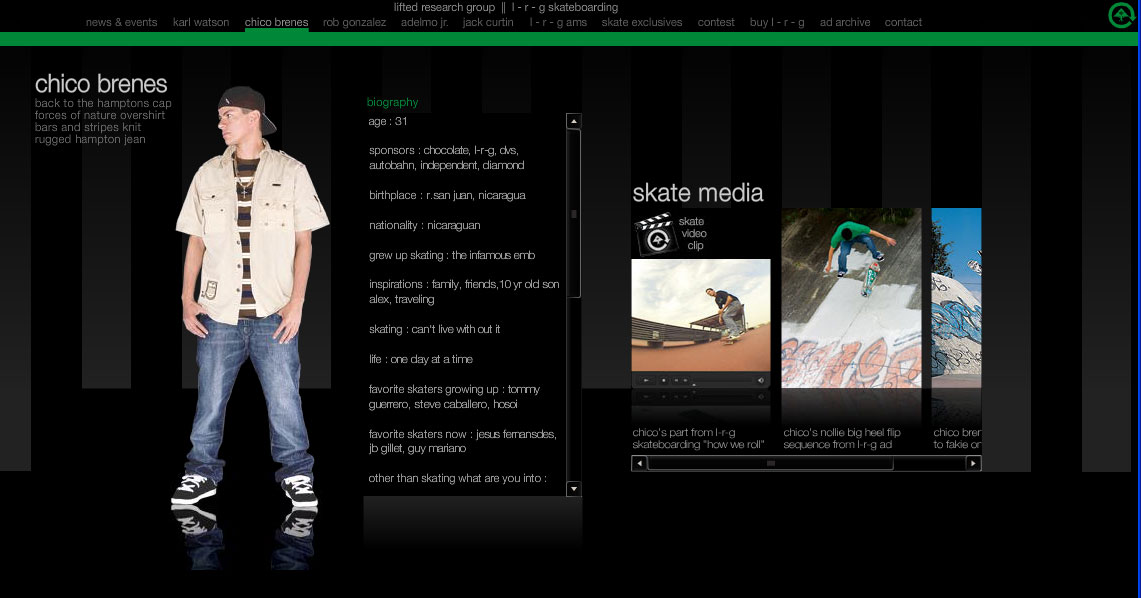Click the biography vertical scrollbar thumb

(573, 213)
